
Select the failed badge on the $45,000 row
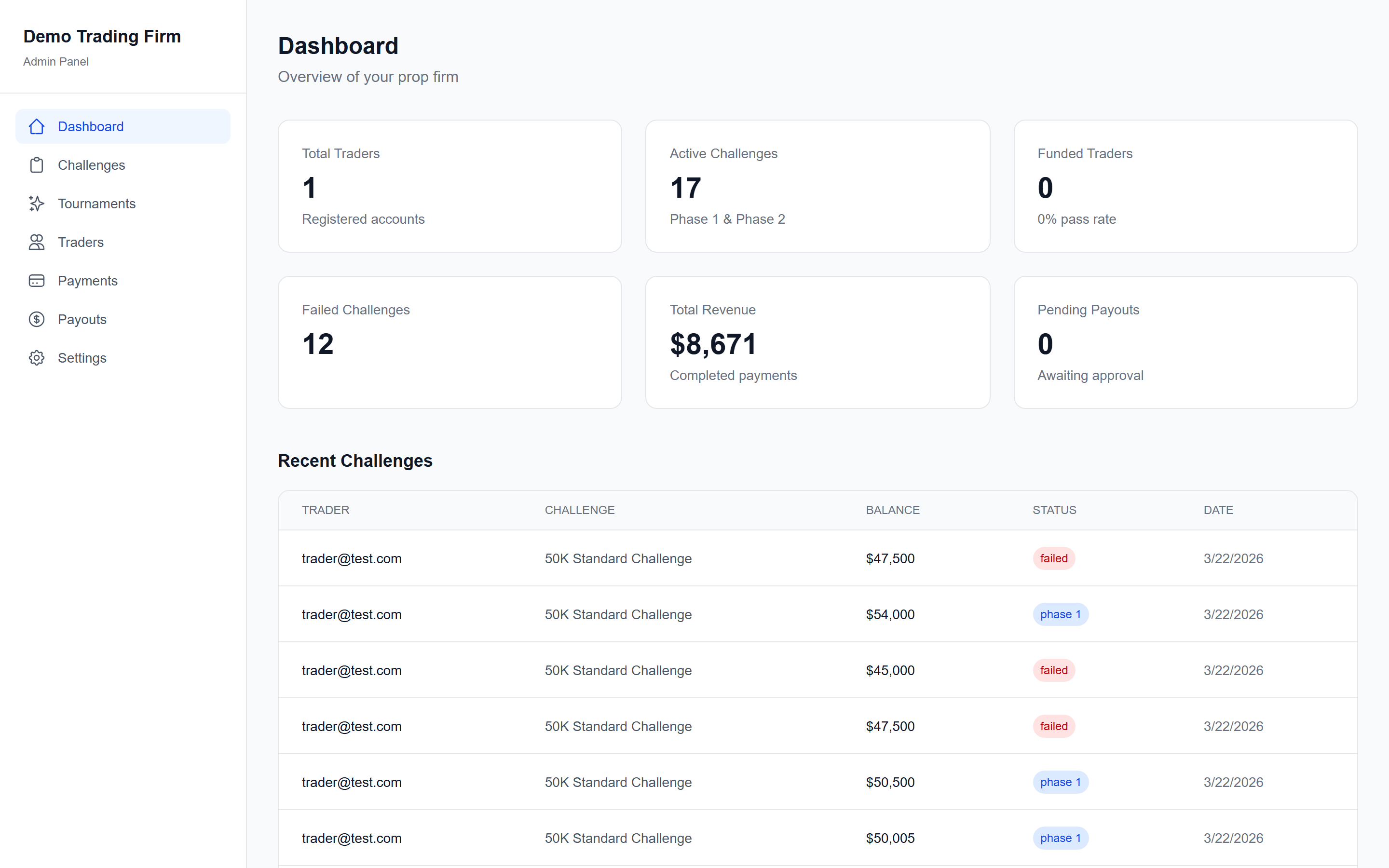1054,669
